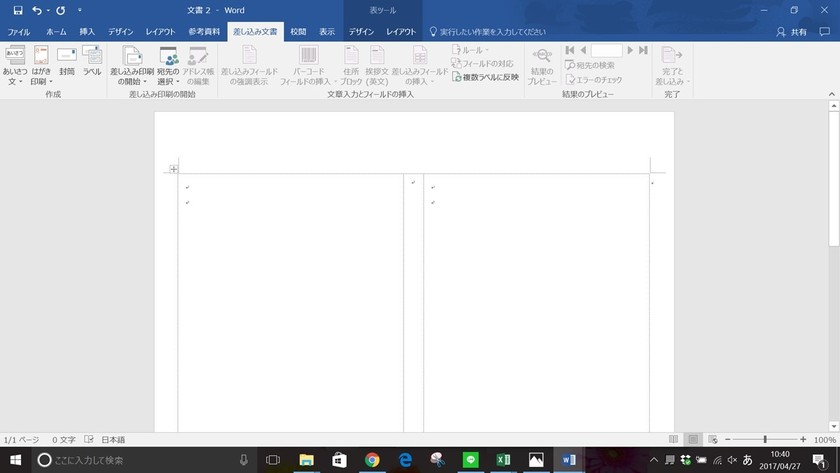Open Excel from the taskbar
Image resolution: width=840 pixels, height=473 pixels.
click(x=503, y=460)
